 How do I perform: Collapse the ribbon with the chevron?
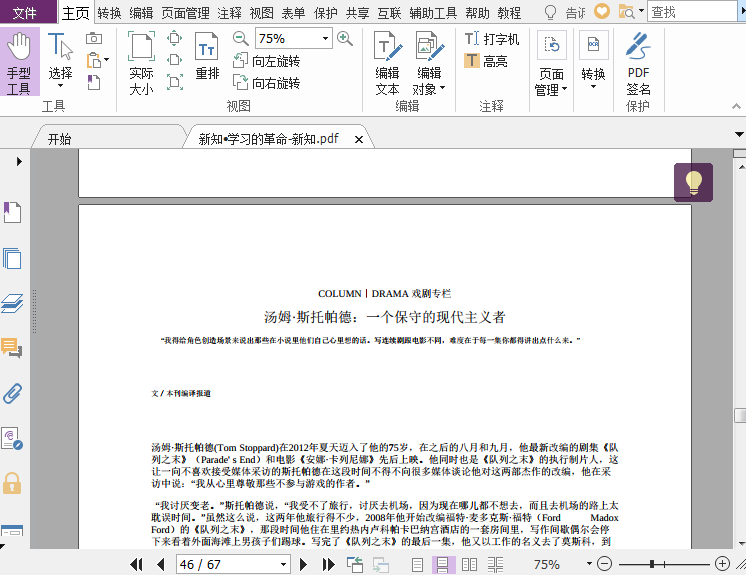pos(736,106)
